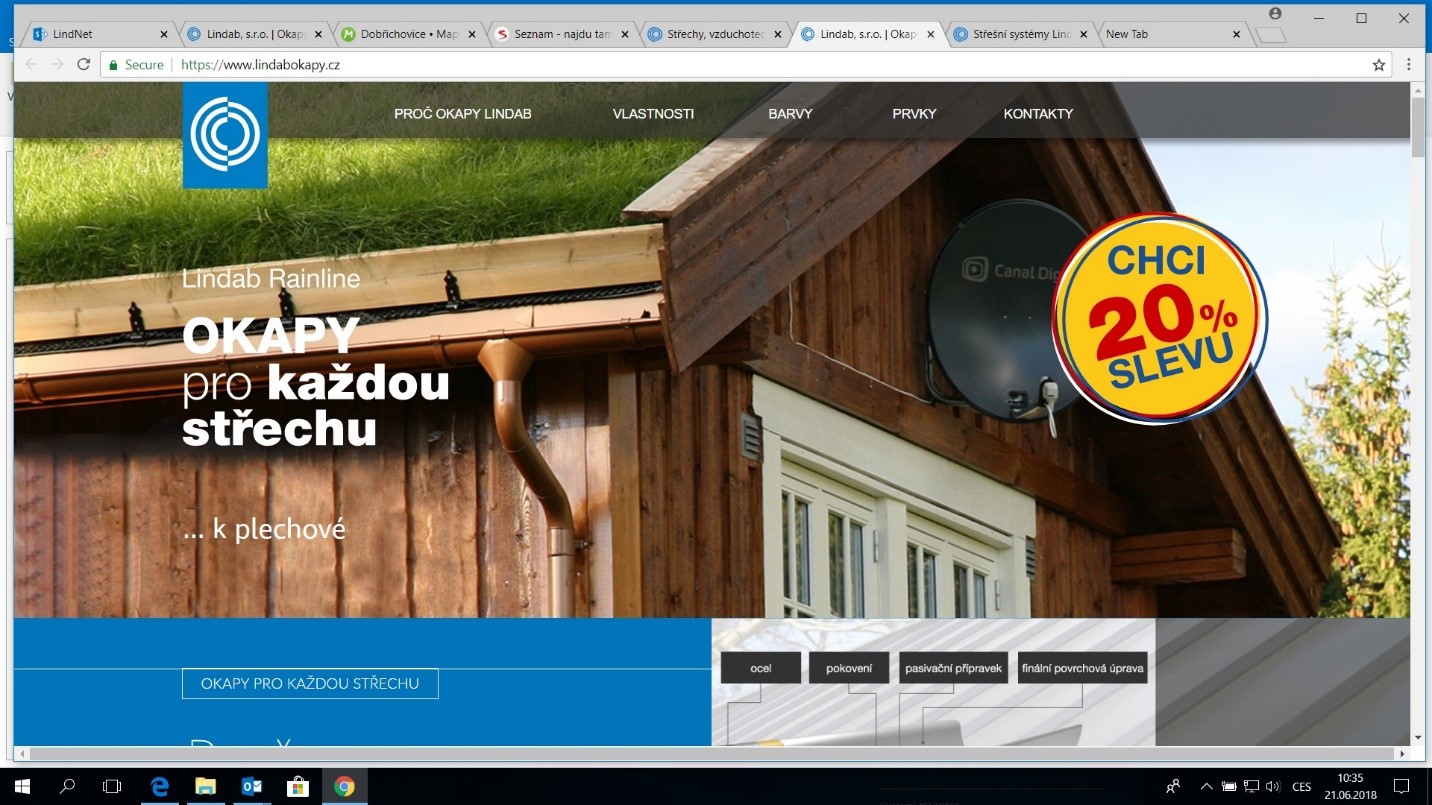
Task: Close the Seznam tab
Action: pyautogui.click(x=625, y=34)
